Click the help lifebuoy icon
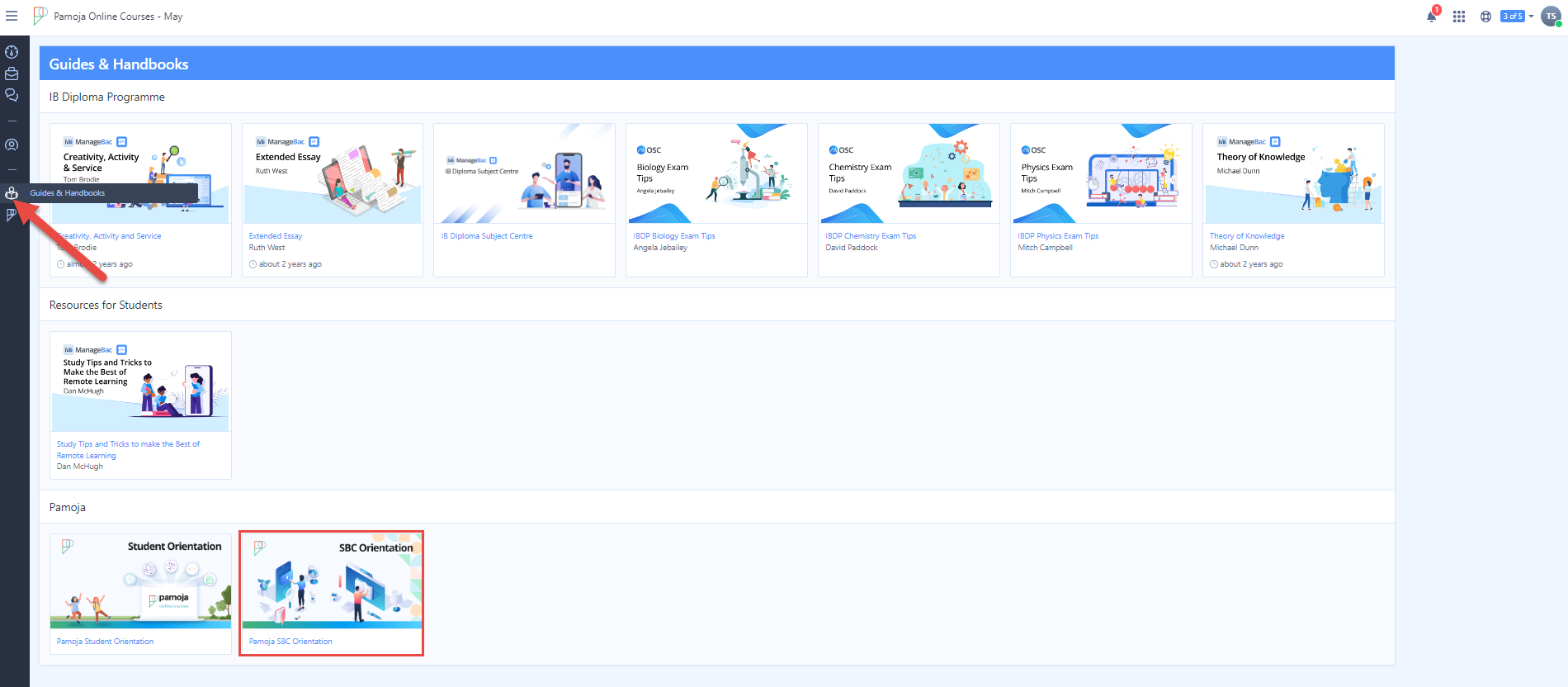The width and height of the screenshot is (1568, 687). (1485, 17)
